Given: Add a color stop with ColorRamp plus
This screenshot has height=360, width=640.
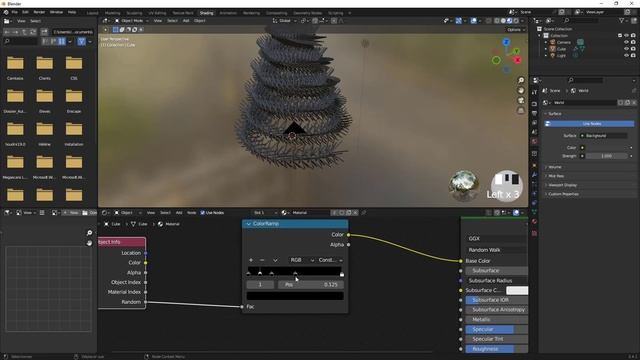Looking at the screenshot, I should coord(251,260).
